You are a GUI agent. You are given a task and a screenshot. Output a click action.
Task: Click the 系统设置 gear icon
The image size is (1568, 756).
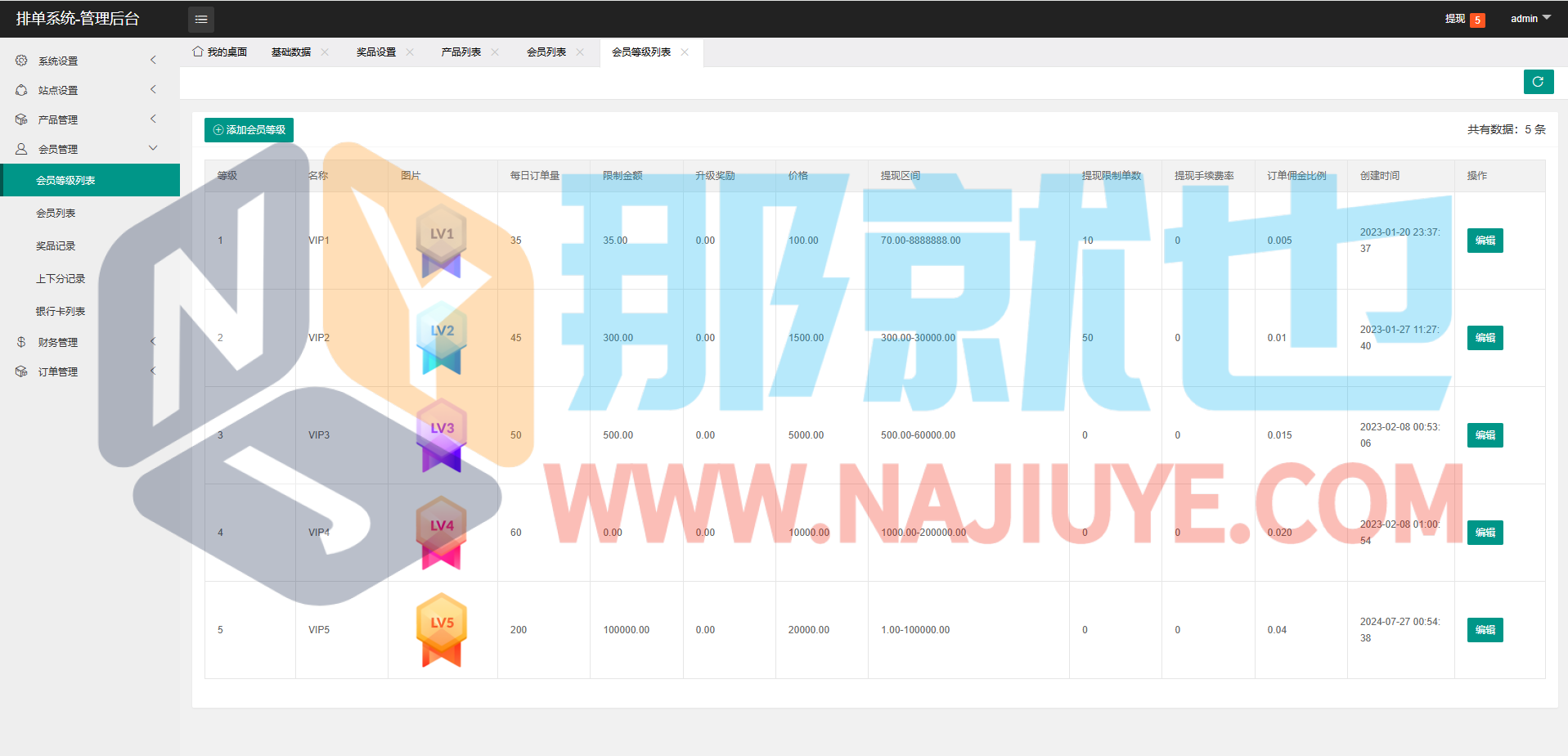21,61
